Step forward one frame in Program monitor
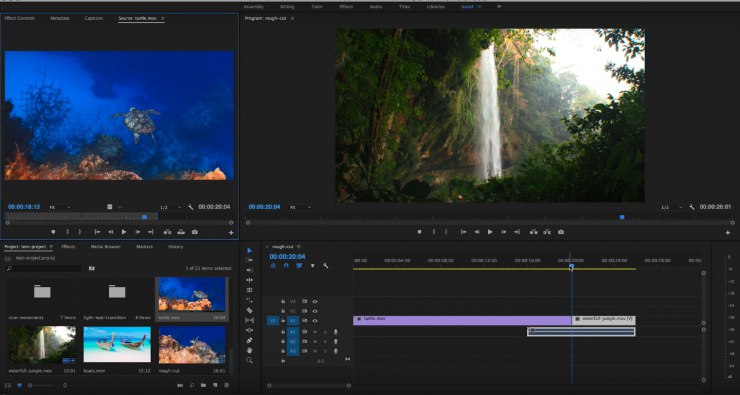The width and height of the screenshot is (740, 395). (504, 232)
